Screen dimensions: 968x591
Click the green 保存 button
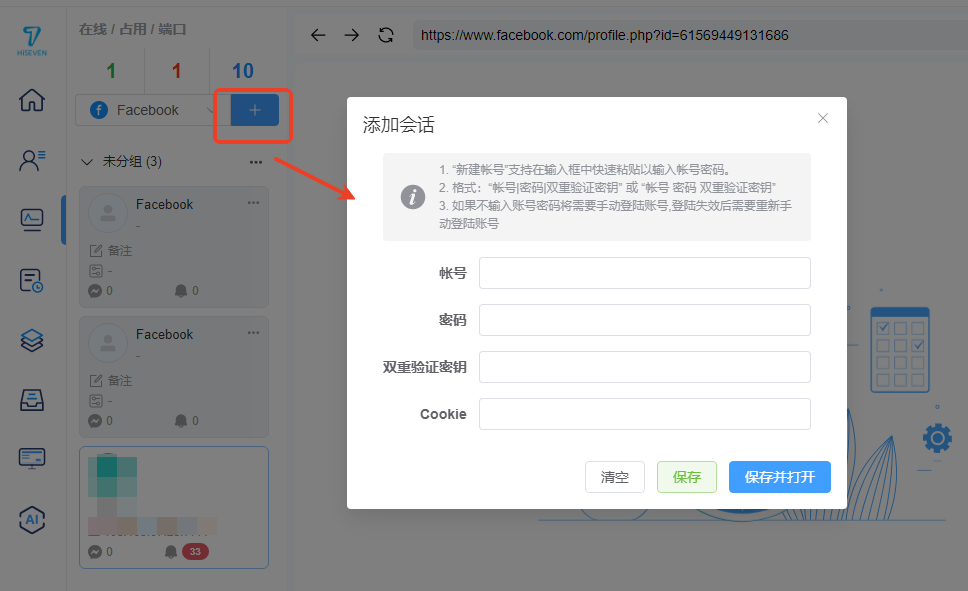point(686,477)
